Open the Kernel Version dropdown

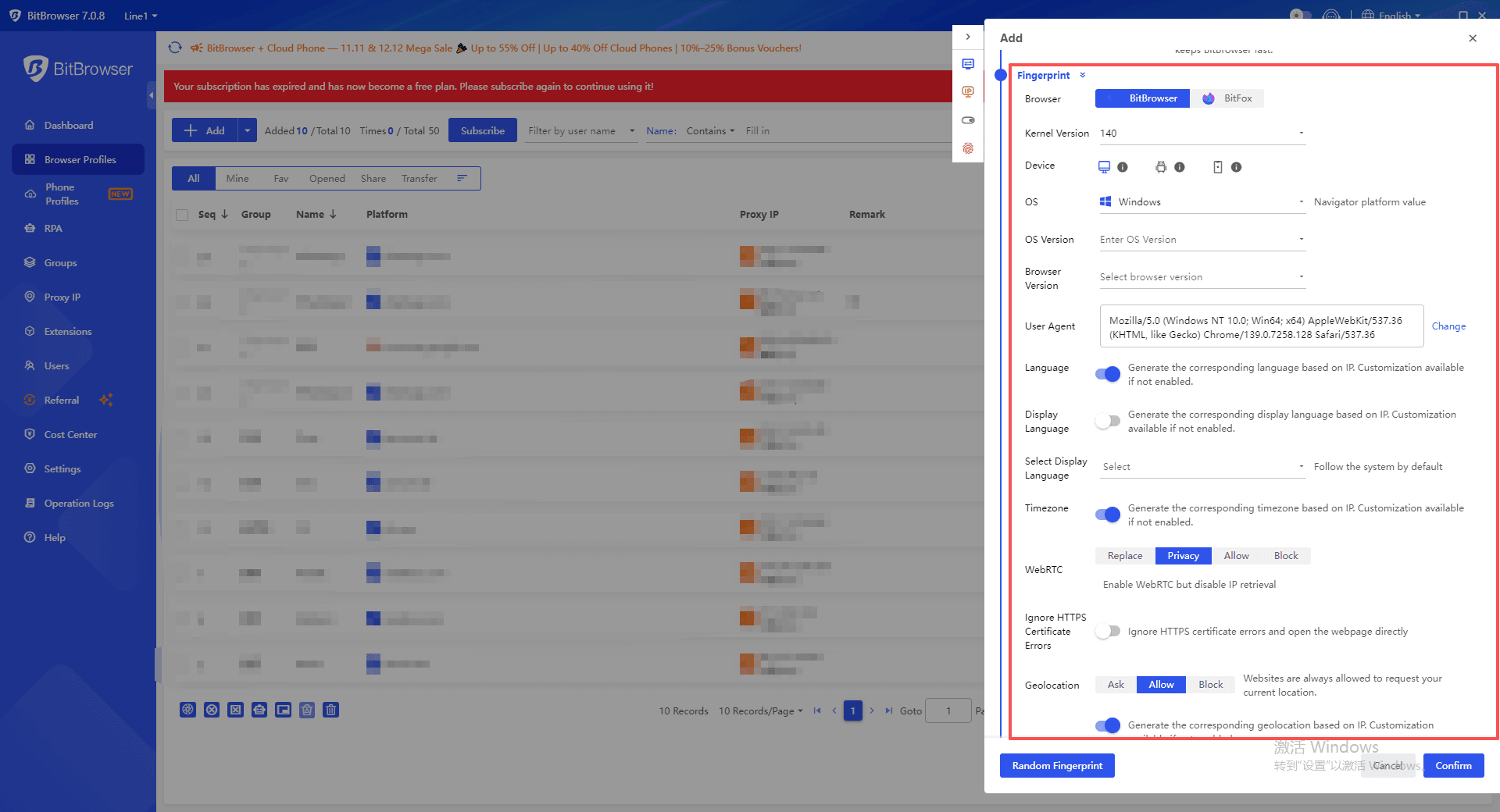coord(1201,134)
